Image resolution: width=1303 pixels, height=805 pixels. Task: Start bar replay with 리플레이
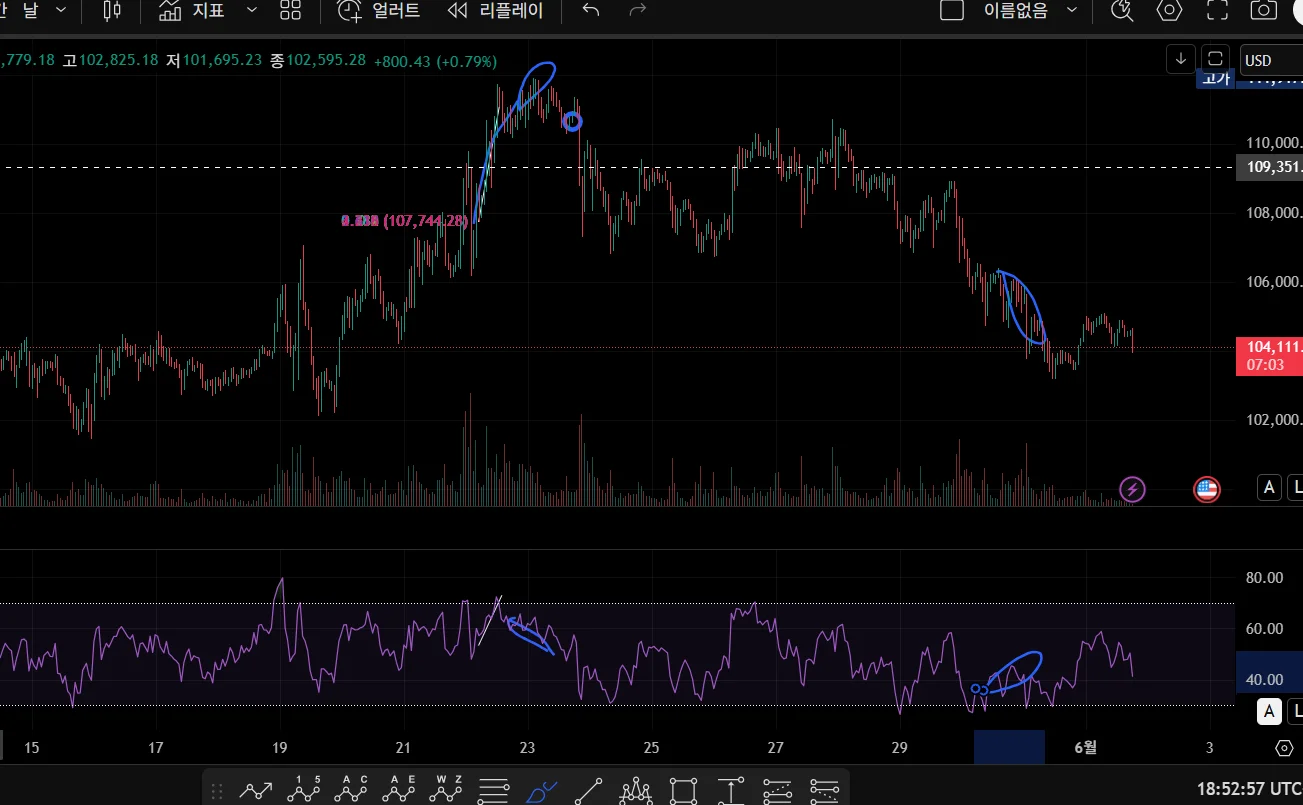[495, 11]
